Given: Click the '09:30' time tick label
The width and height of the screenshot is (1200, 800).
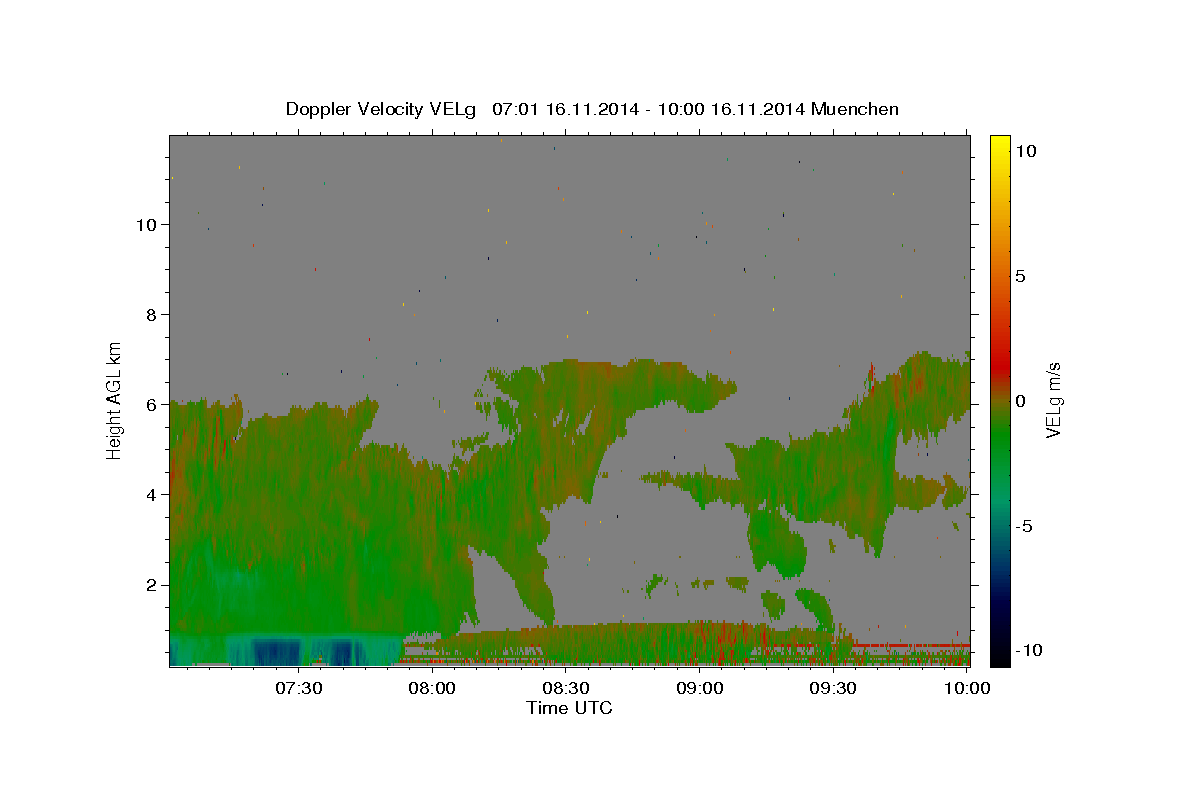Looking at the screenshot, I should pos(835,688).
